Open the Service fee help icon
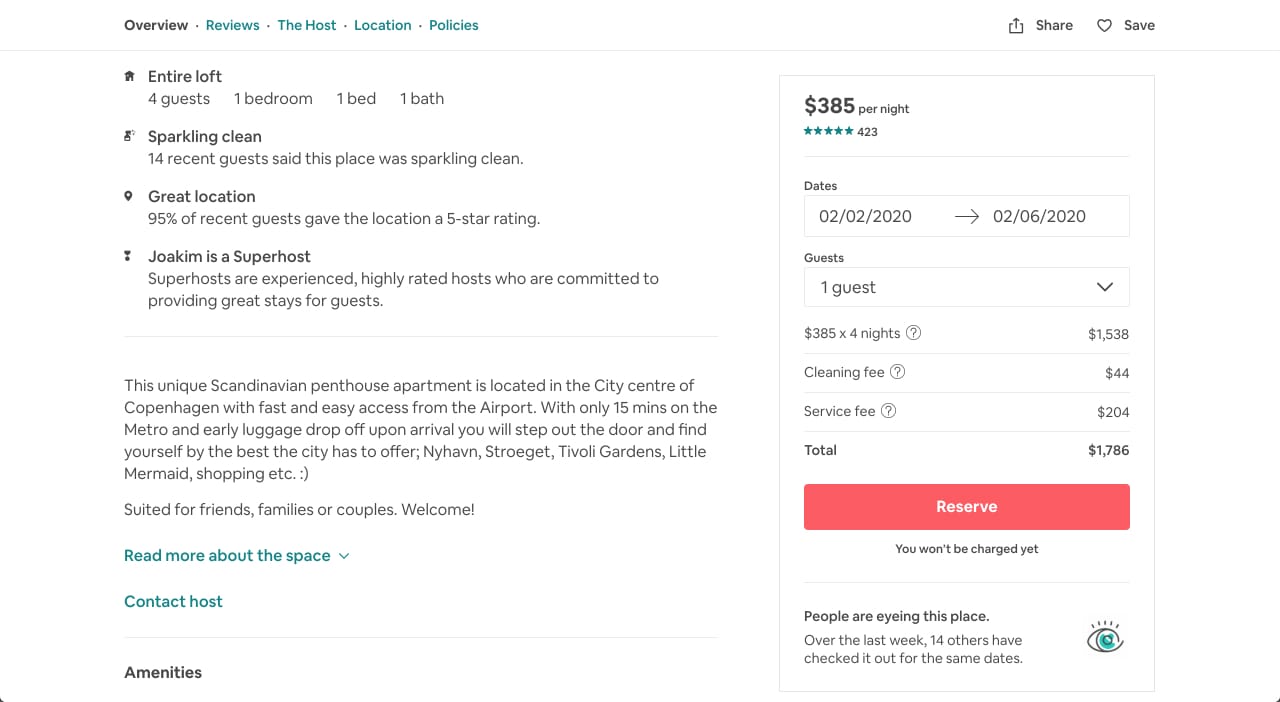The width and height of the screenshot is (1280, 702). click(888, 411)
